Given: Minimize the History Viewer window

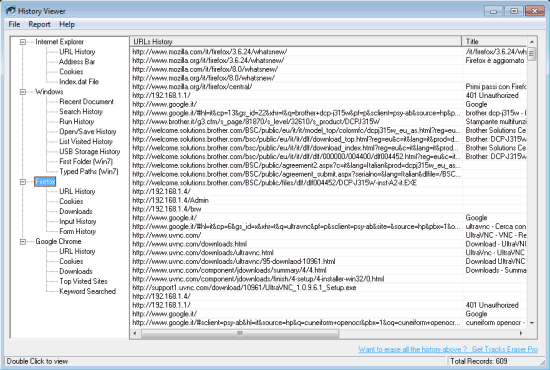Looking at the screenshot, I should tap(493, 11).
